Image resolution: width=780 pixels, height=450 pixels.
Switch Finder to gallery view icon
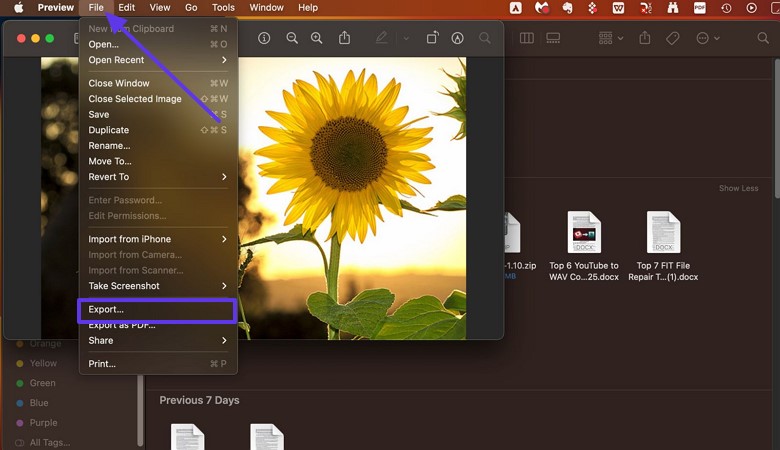tap(553, 38)
